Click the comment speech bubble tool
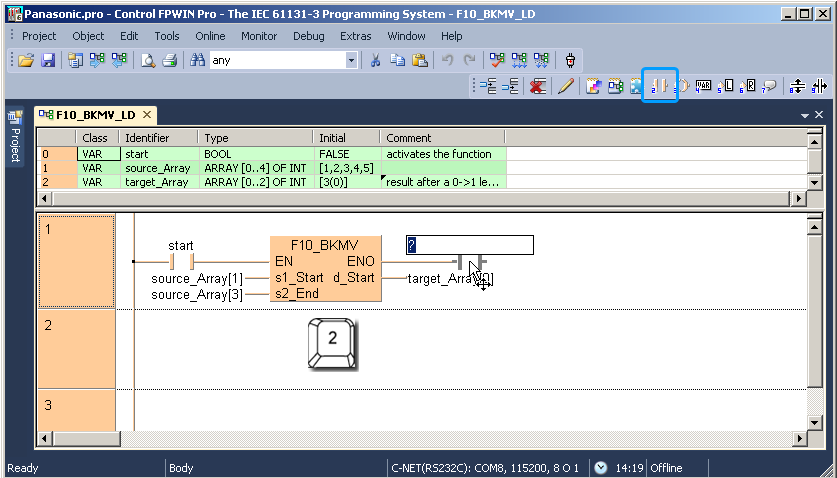 pos(769,86)
